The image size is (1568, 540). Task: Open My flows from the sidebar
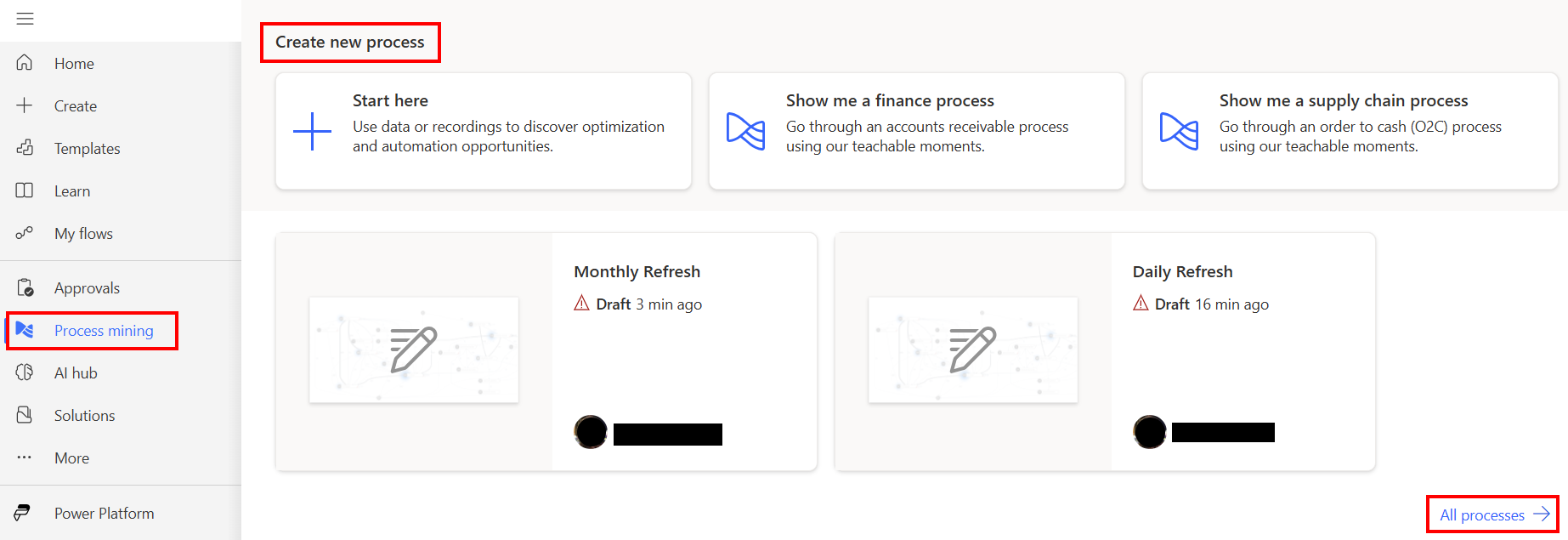[82, 233]
